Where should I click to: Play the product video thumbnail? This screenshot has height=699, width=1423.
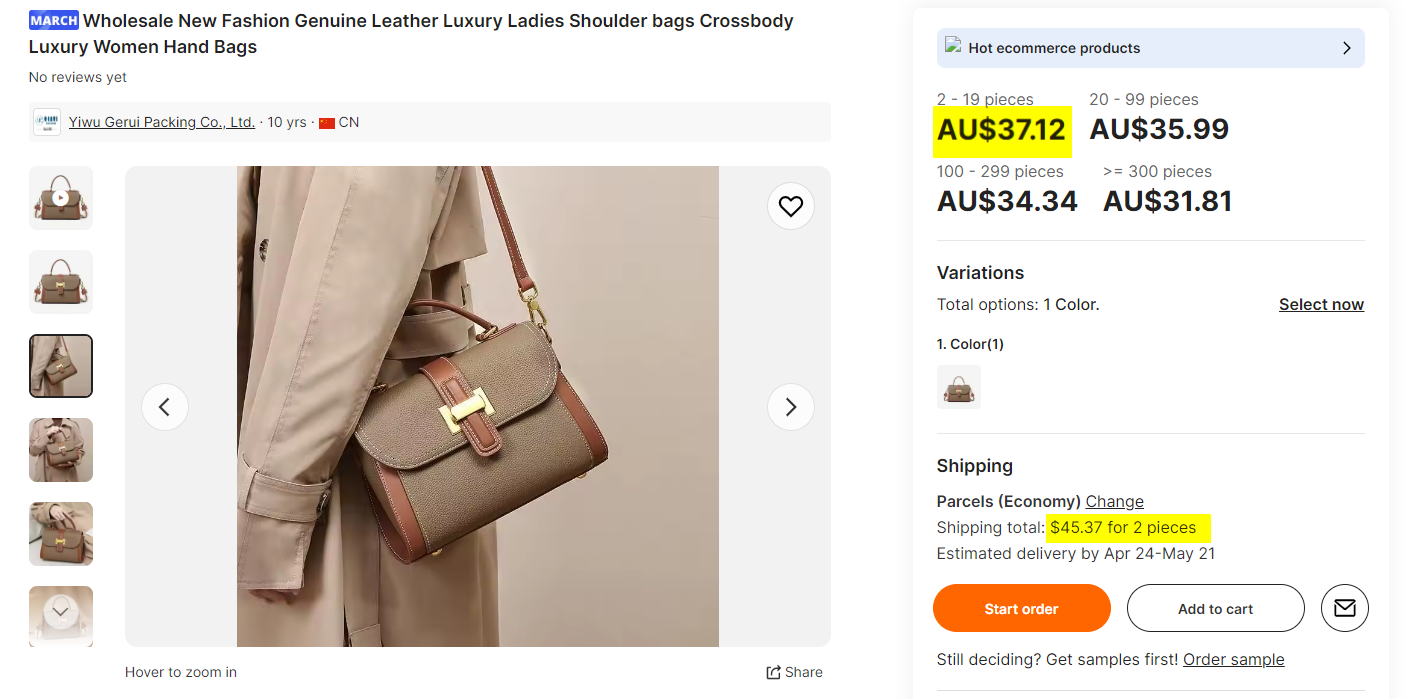click(61, 198)
